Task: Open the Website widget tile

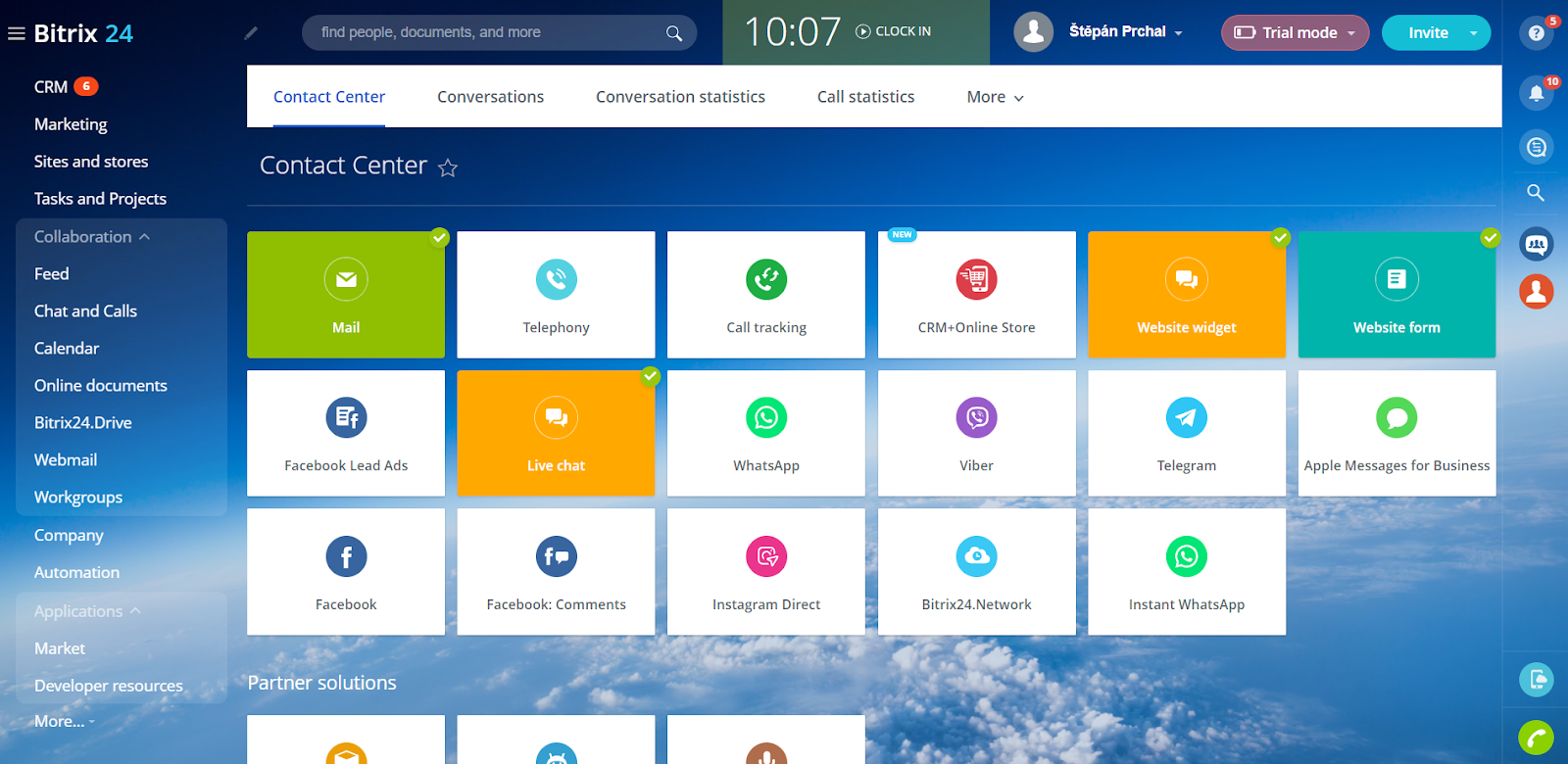Action: click(x=1187, y=295)
